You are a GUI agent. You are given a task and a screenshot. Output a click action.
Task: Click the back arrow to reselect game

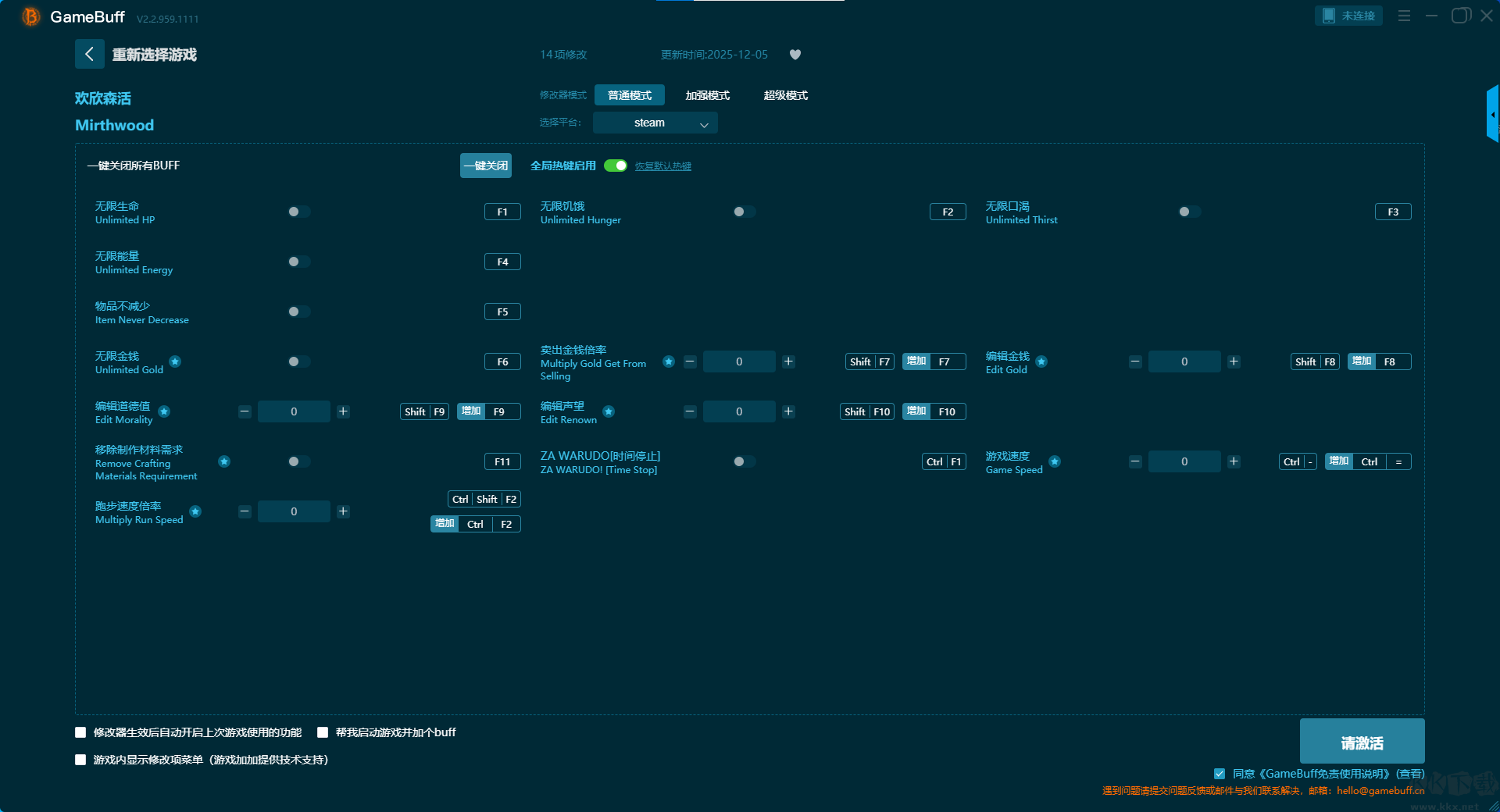(89, 54)
